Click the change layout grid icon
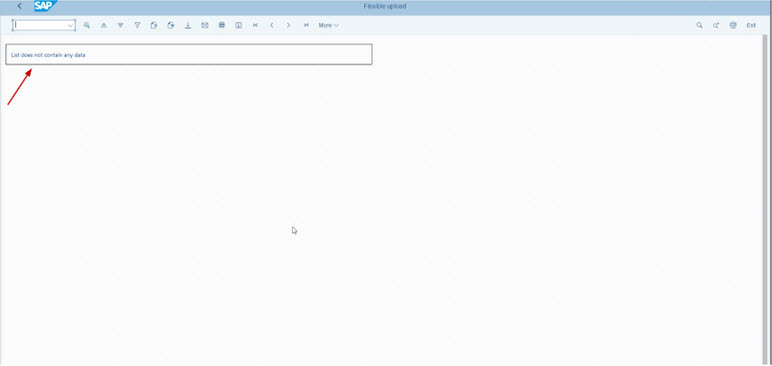772x366 pixels. pos(222,25)
